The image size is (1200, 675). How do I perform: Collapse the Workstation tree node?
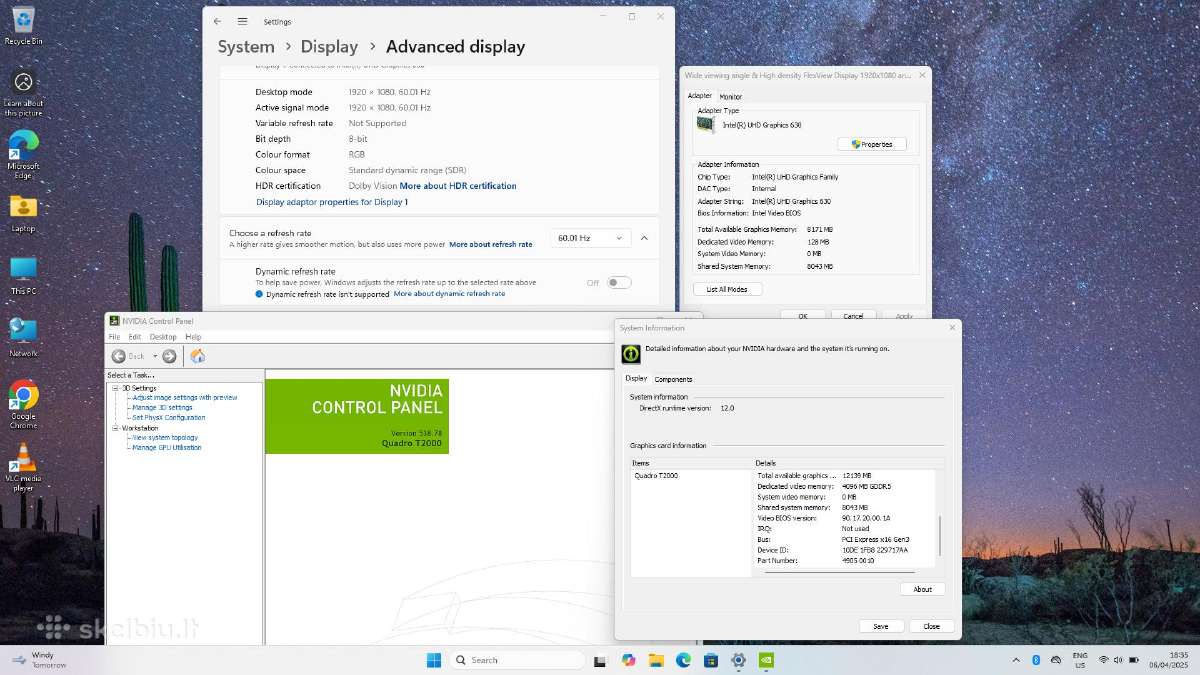point(115,428)
